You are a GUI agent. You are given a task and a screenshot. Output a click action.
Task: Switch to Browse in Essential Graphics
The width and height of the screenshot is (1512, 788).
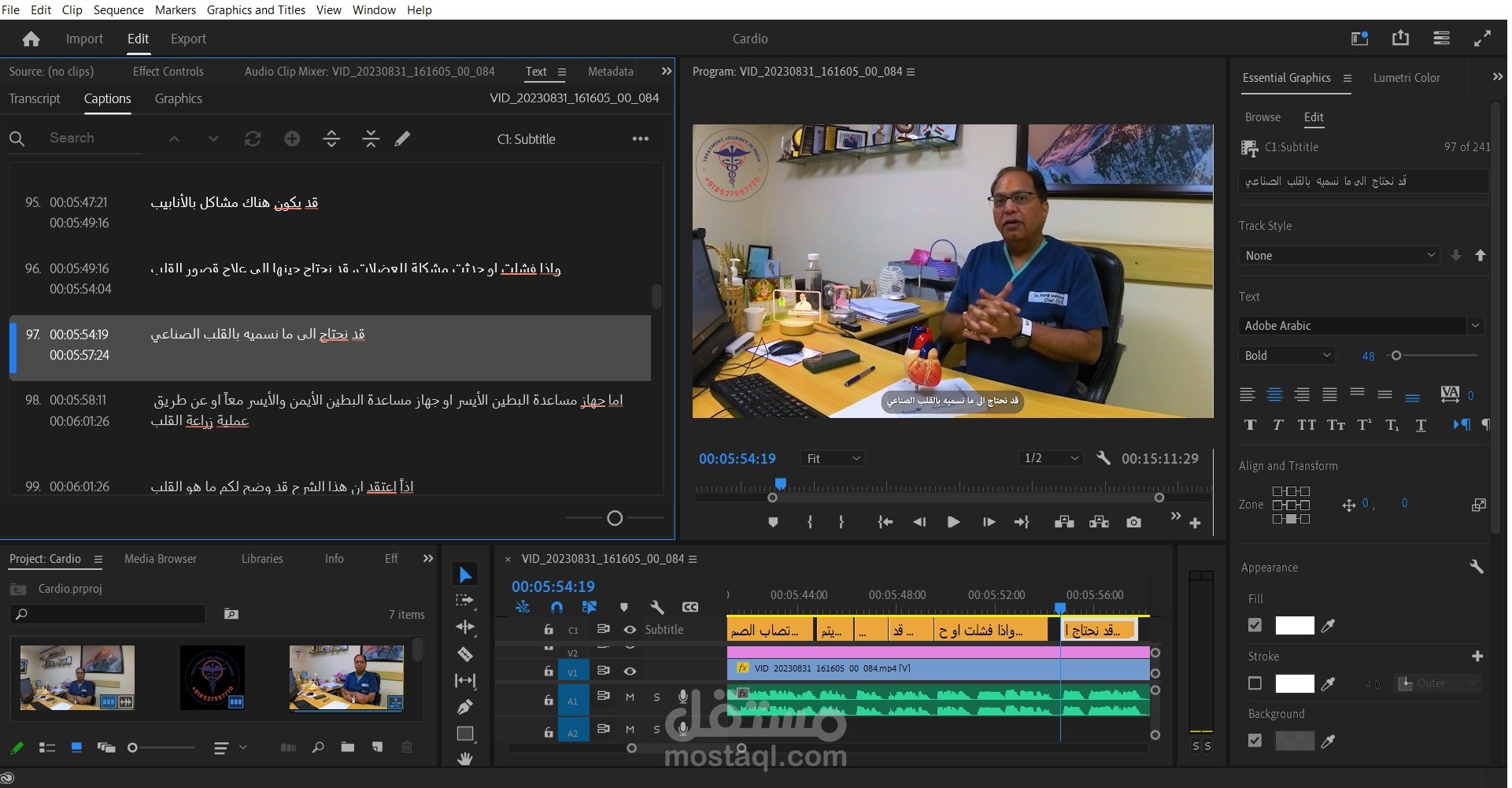1262,117
